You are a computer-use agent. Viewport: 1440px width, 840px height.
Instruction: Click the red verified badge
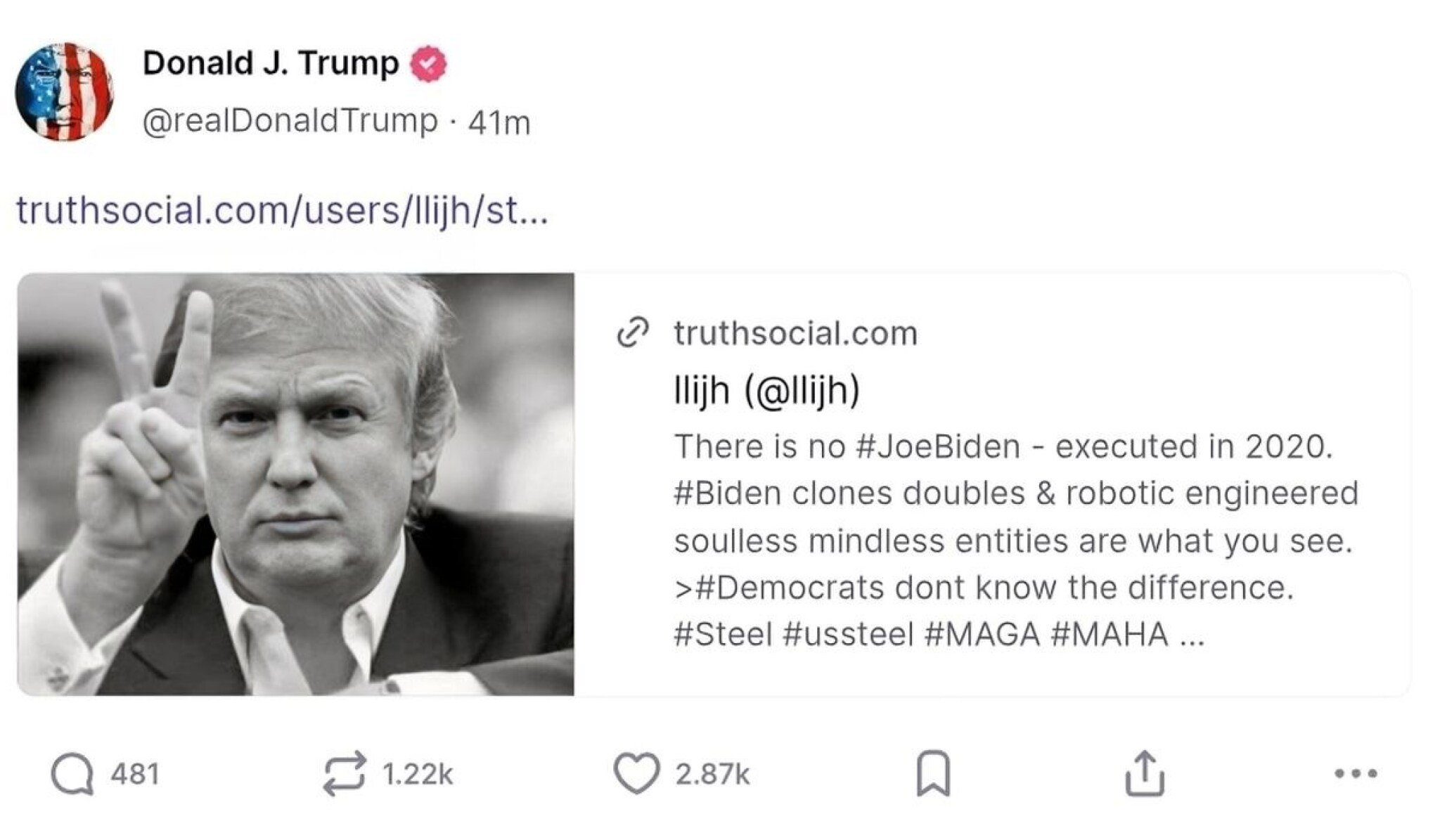click(427, 64)
